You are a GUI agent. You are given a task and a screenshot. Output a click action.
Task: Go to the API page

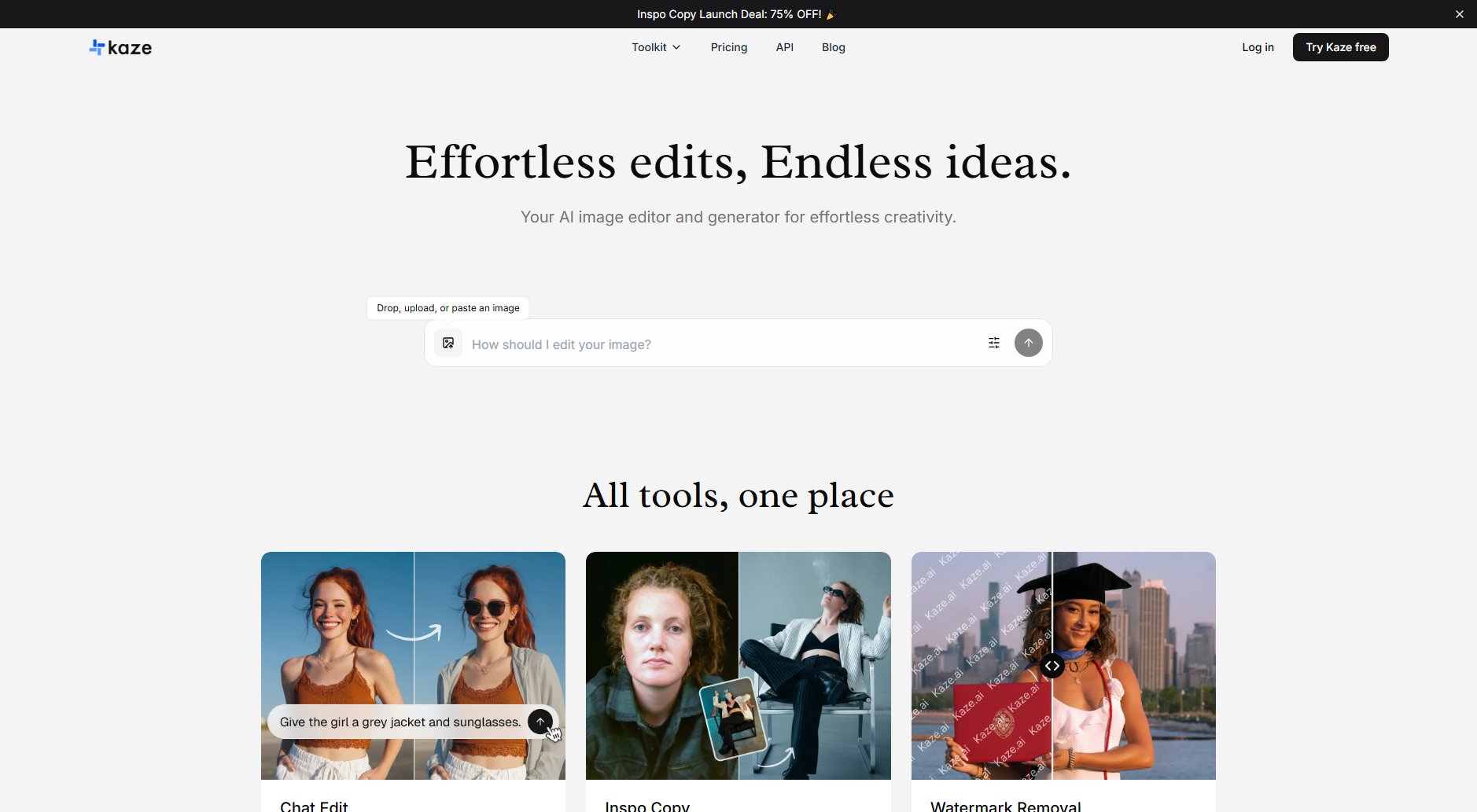[x=784, y=47]
